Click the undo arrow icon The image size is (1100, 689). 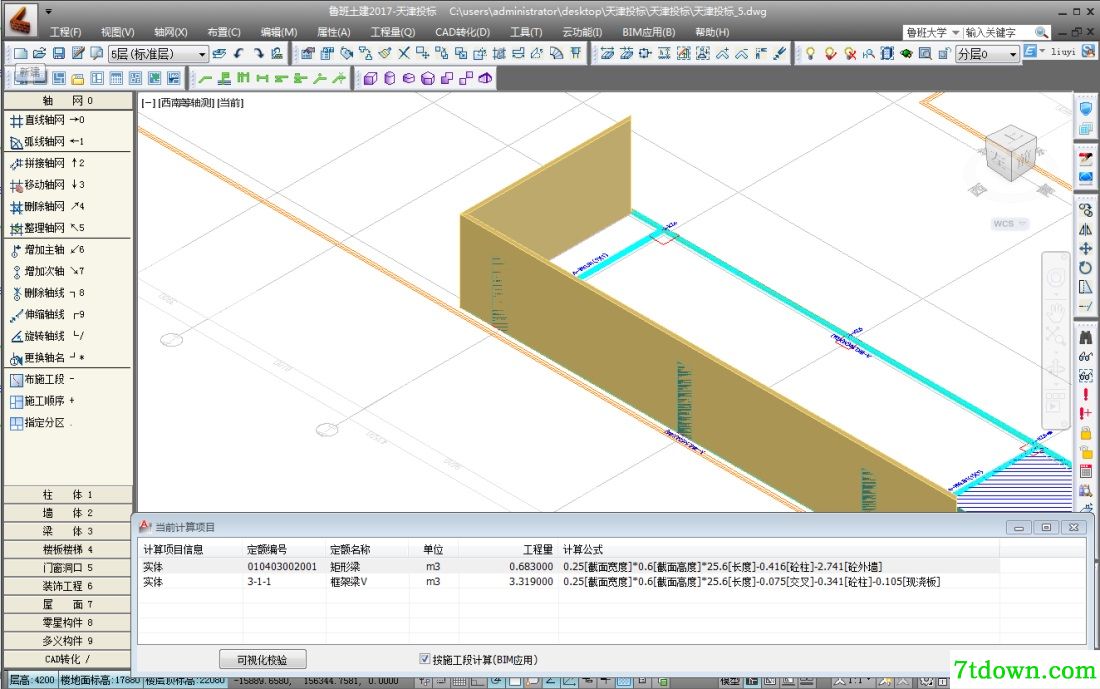(x=239, y=53)
